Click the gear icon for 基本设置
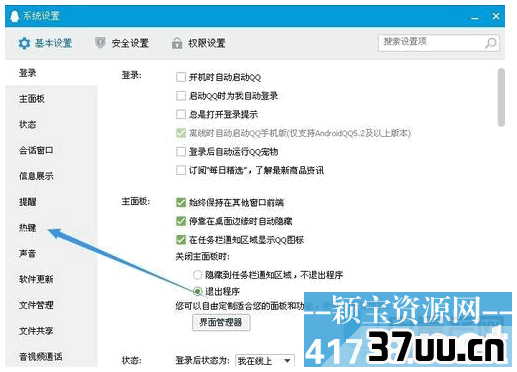517x372 pixels. (24, 43)
